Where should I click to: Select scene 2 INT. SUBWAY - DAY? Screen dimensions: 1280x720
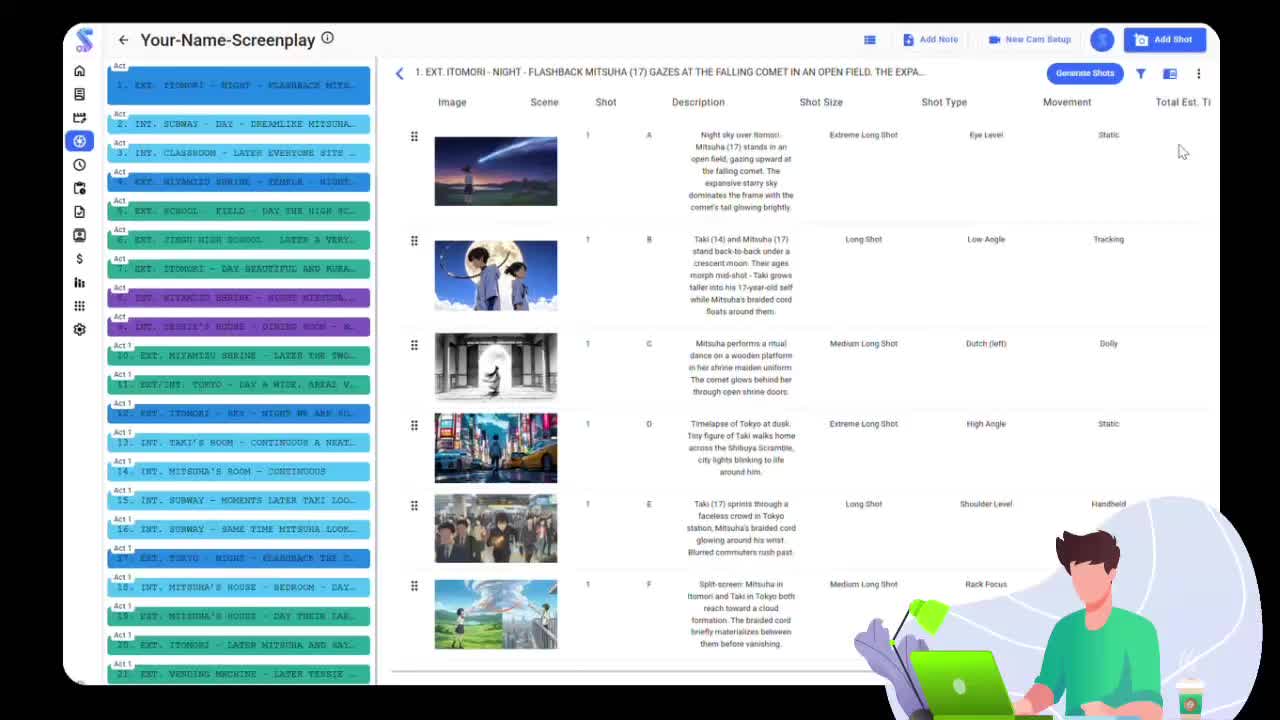(239, 124)
